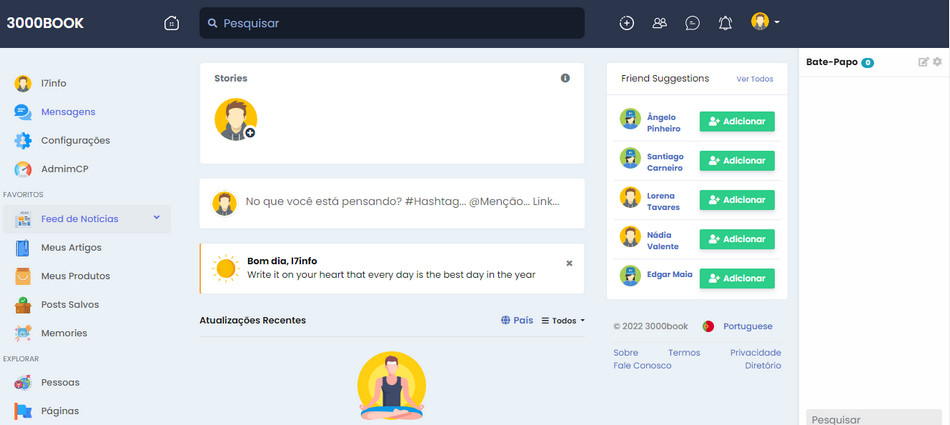
Task: Click the Posts Salvos box icon
Action: [23, 305]
